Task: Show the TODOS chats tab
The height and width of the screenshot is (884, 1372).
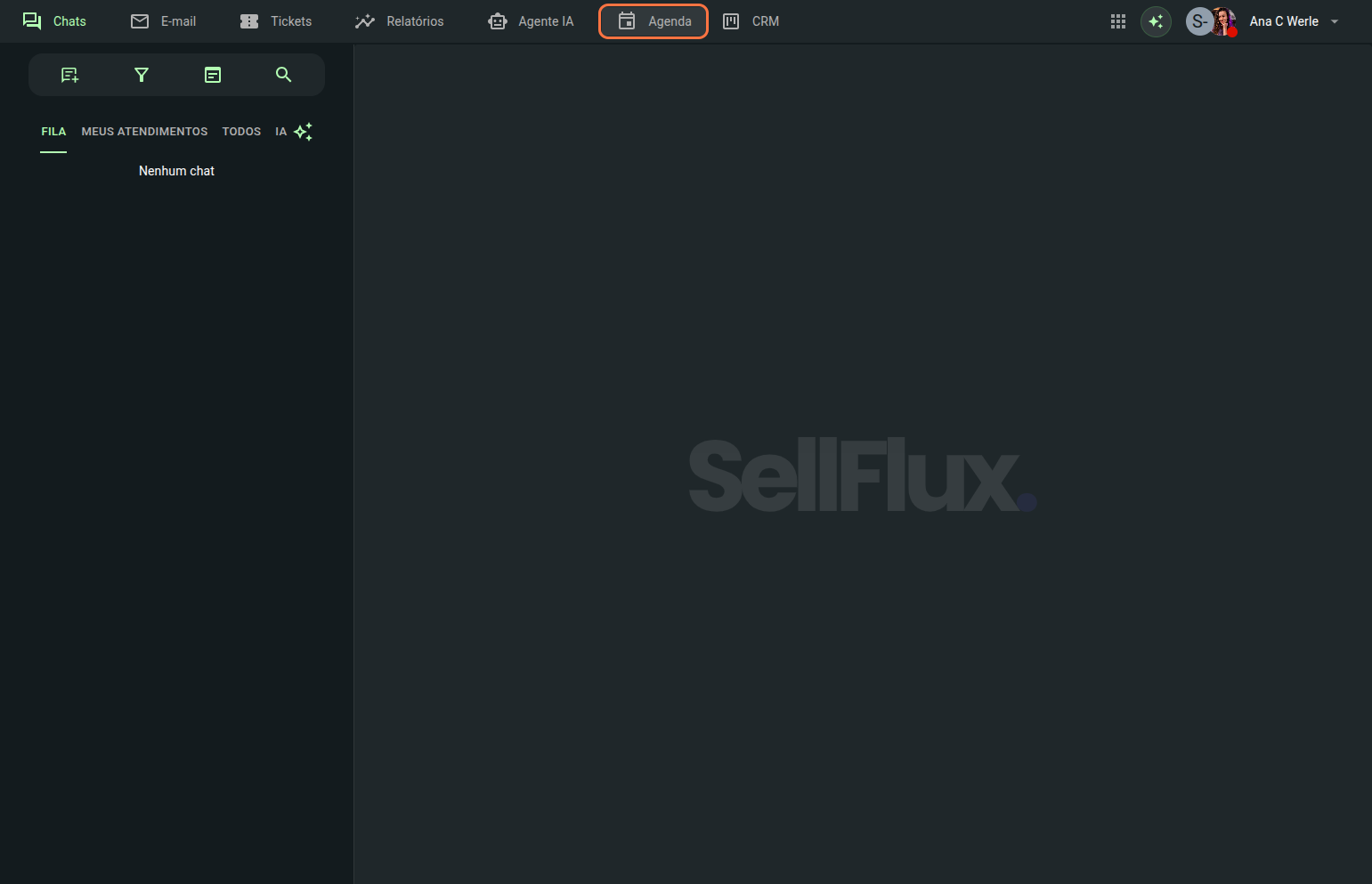Action: click(241, 132)
